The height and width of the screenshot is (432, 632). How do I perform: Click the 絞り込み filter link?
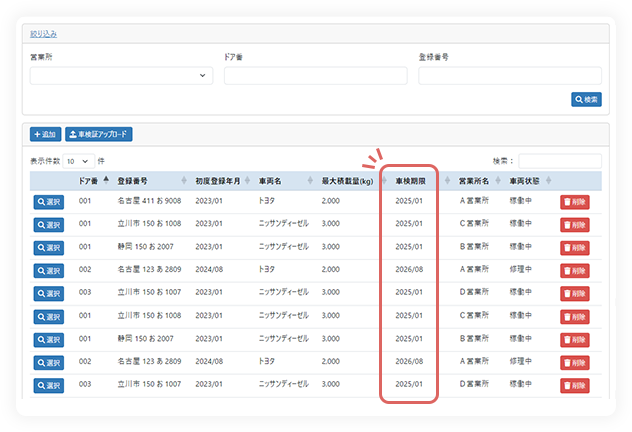pos(44,33)
